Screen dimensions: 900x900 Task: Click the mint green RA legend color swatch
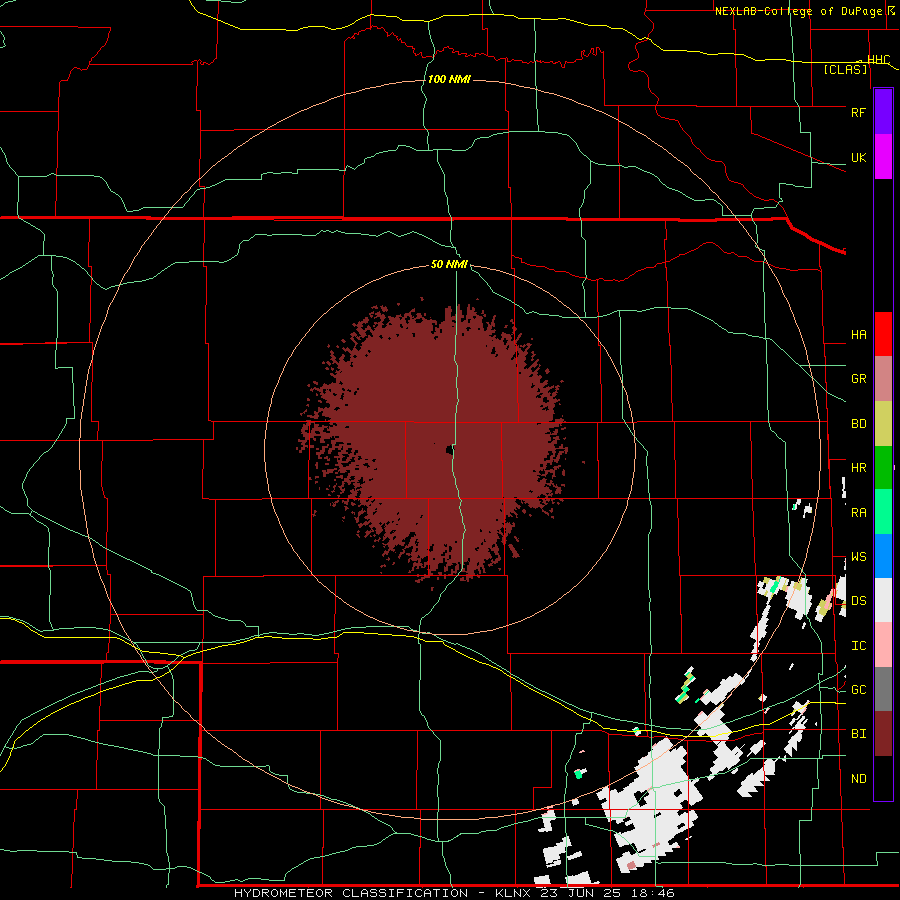point(883,512)
